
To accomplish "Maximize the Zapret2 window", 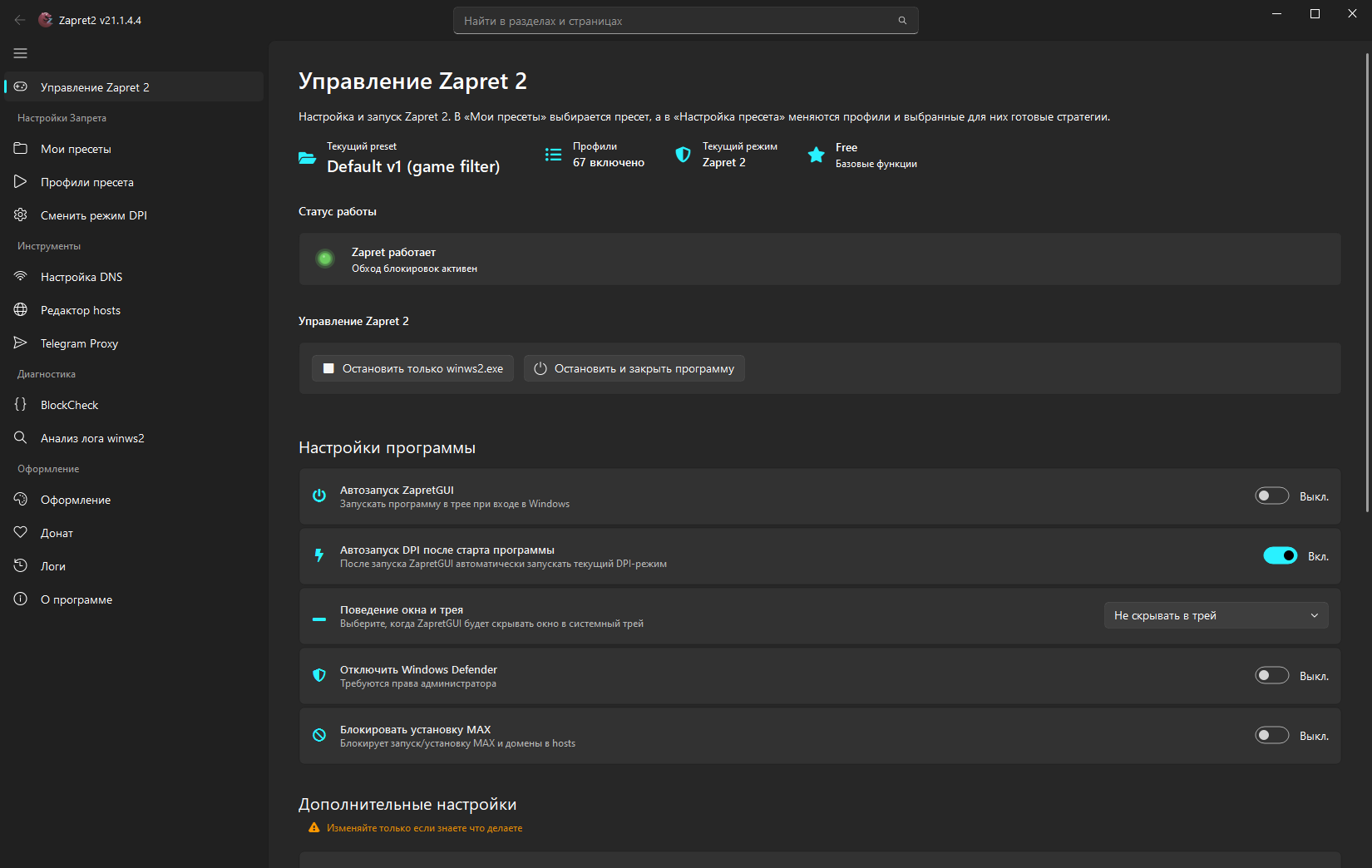I will click(x=1315, y=13).
